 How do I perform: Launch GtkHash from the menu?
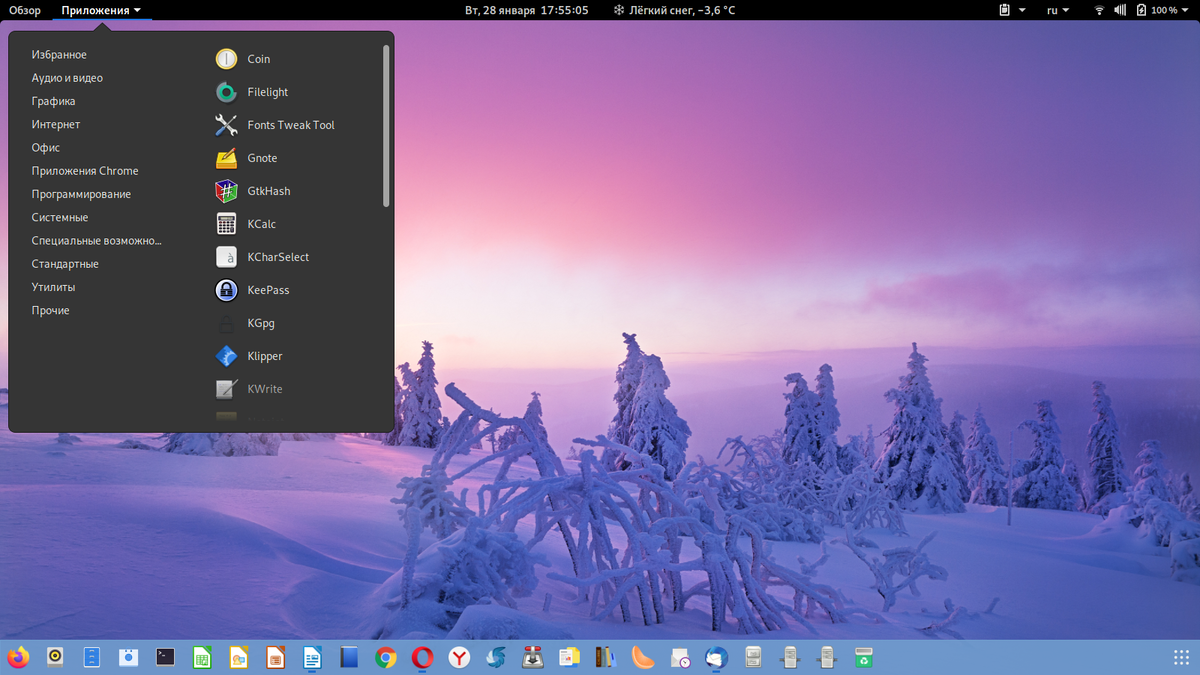click(227, 191)
